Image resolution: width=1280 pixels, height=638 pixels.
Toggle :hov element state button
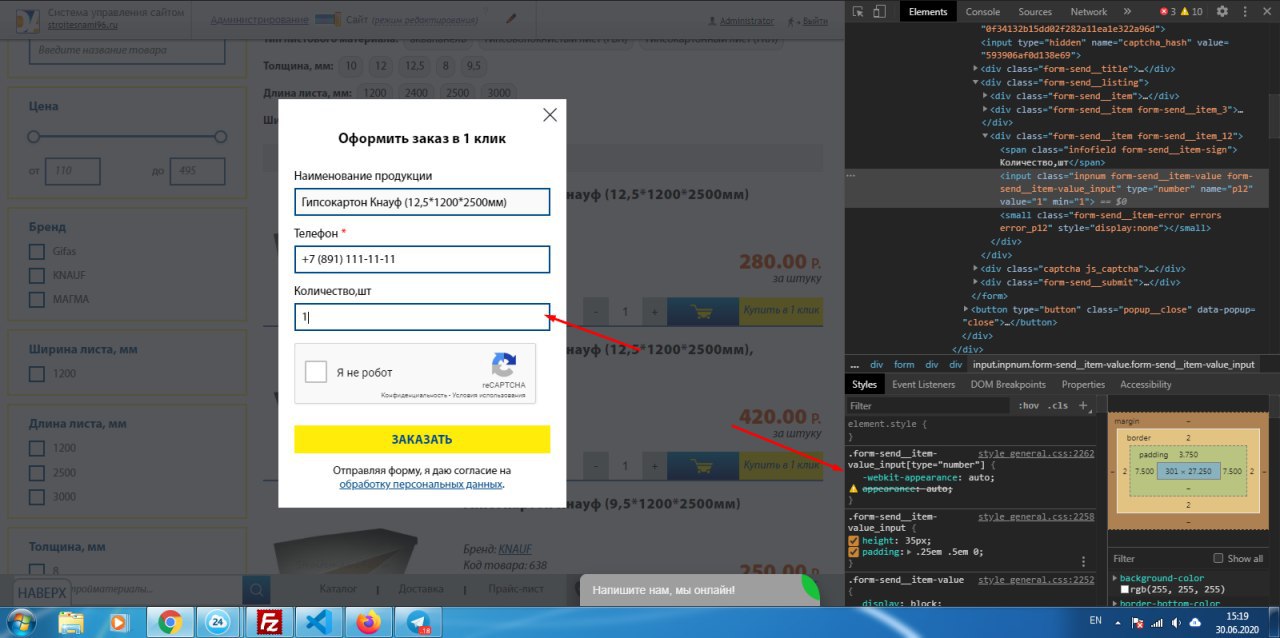1028,406
